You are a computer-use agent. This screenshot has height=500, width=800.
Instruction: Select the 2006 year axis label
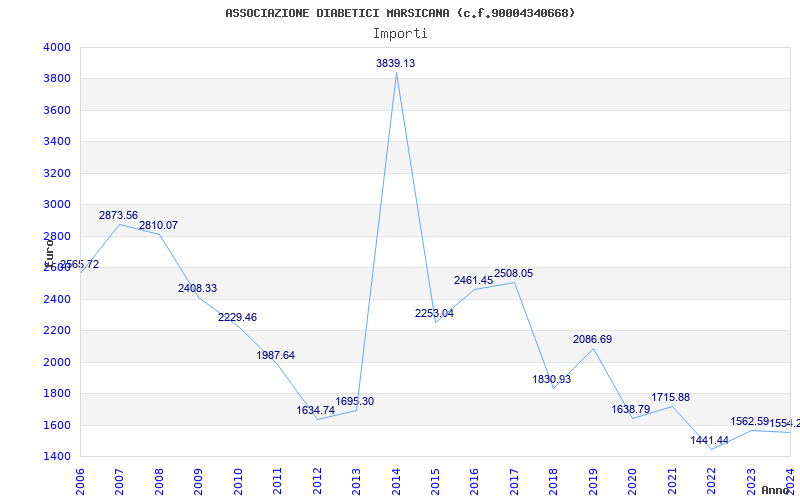tap(80, 482)
